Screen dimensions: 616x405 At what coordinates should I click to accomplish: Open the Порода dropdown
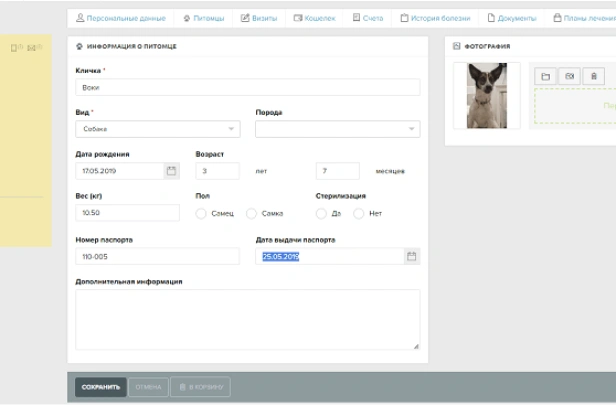click(x=337, y=129)
